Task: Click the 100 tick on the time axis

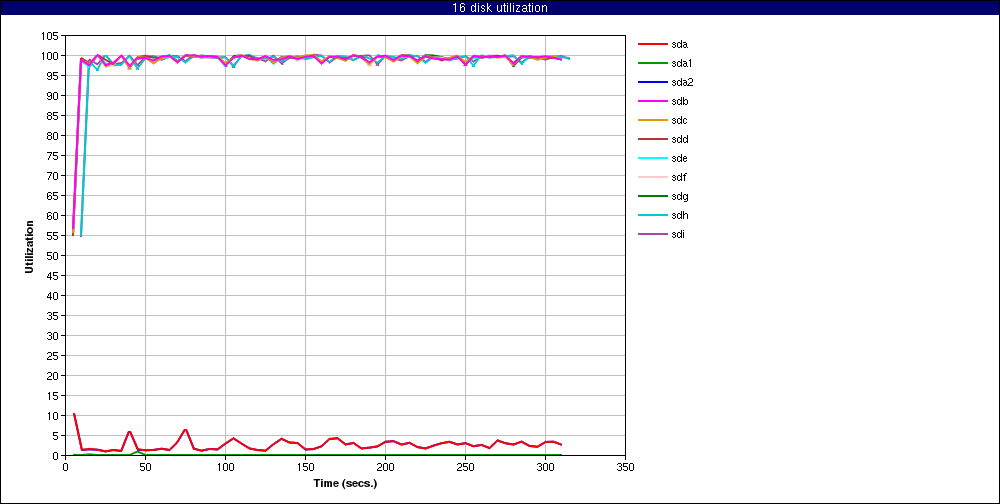Action: pyautogui.click(x=225, y=467)
